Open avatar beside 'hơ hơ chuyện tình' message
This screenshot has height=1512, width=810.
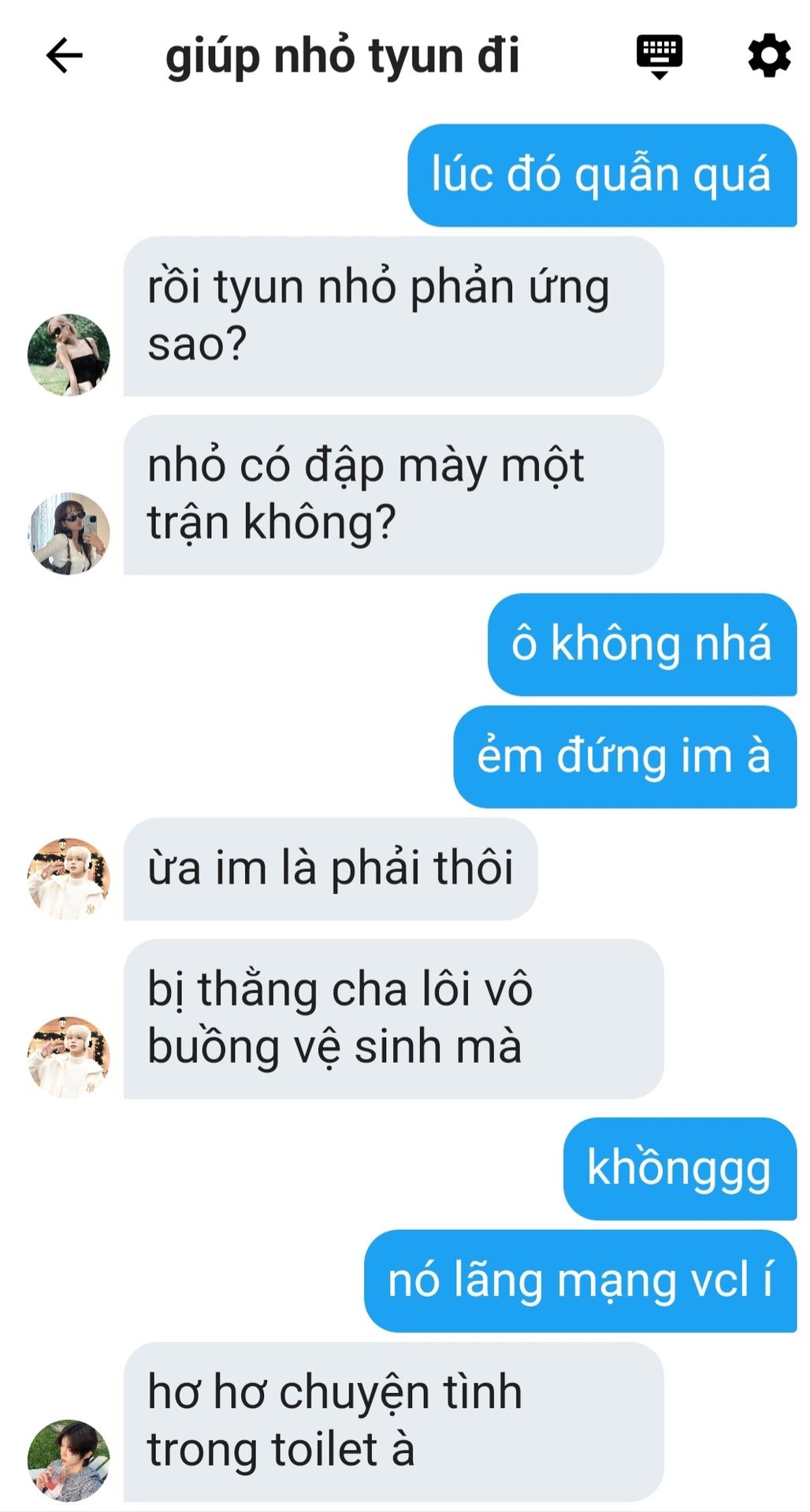(x=69, y=1460)
